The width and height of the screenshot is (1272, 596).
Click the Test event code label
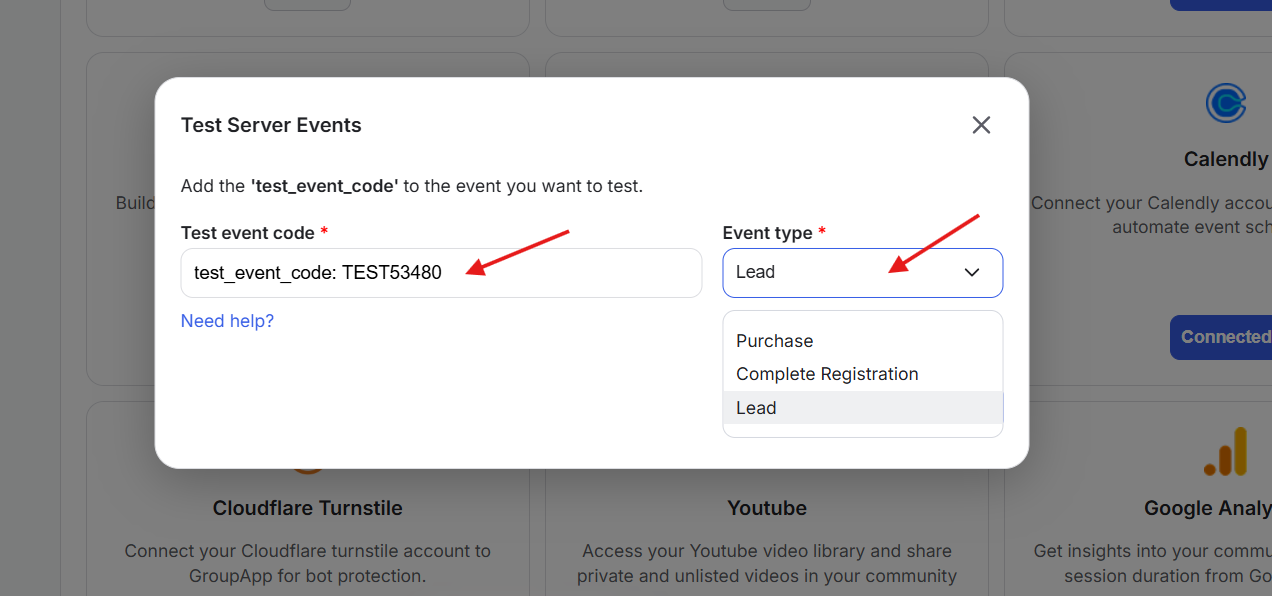pos(247,233)
